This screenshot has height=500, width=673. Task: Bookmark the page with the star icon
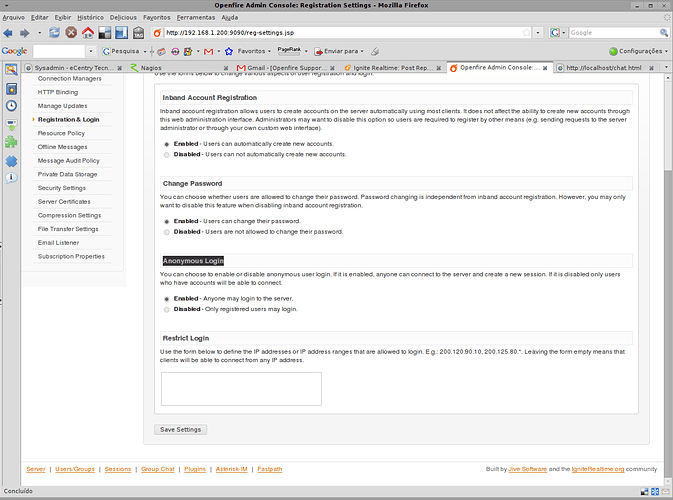(526, 33)
